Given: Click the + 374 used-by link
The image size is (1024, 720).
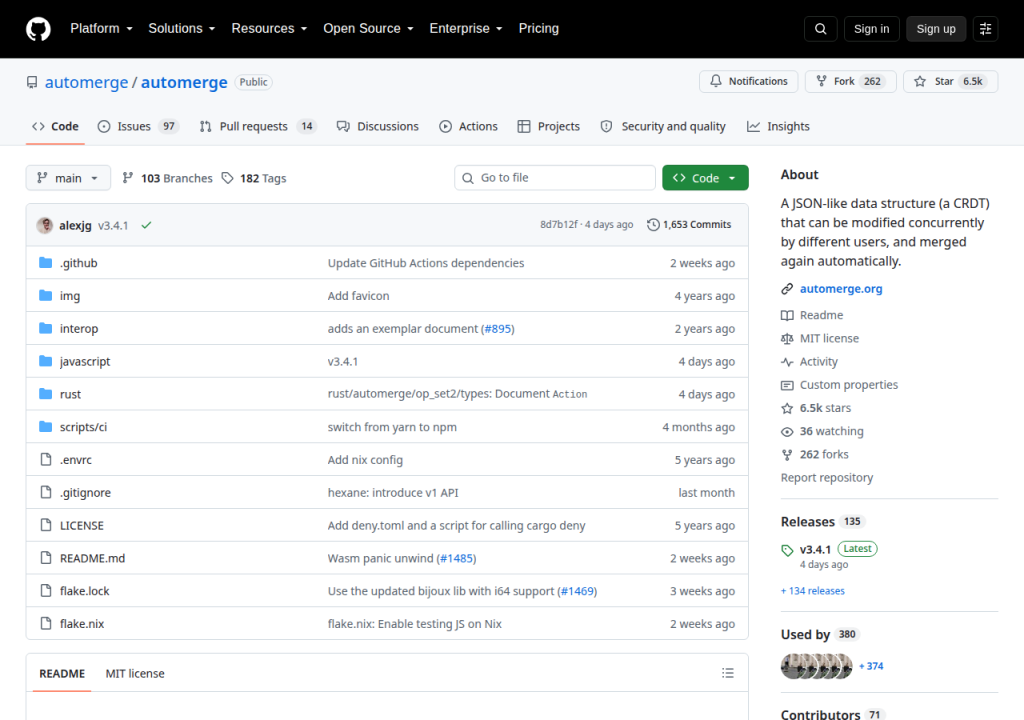Looking at the screenshot, I should tap(871, 666).
